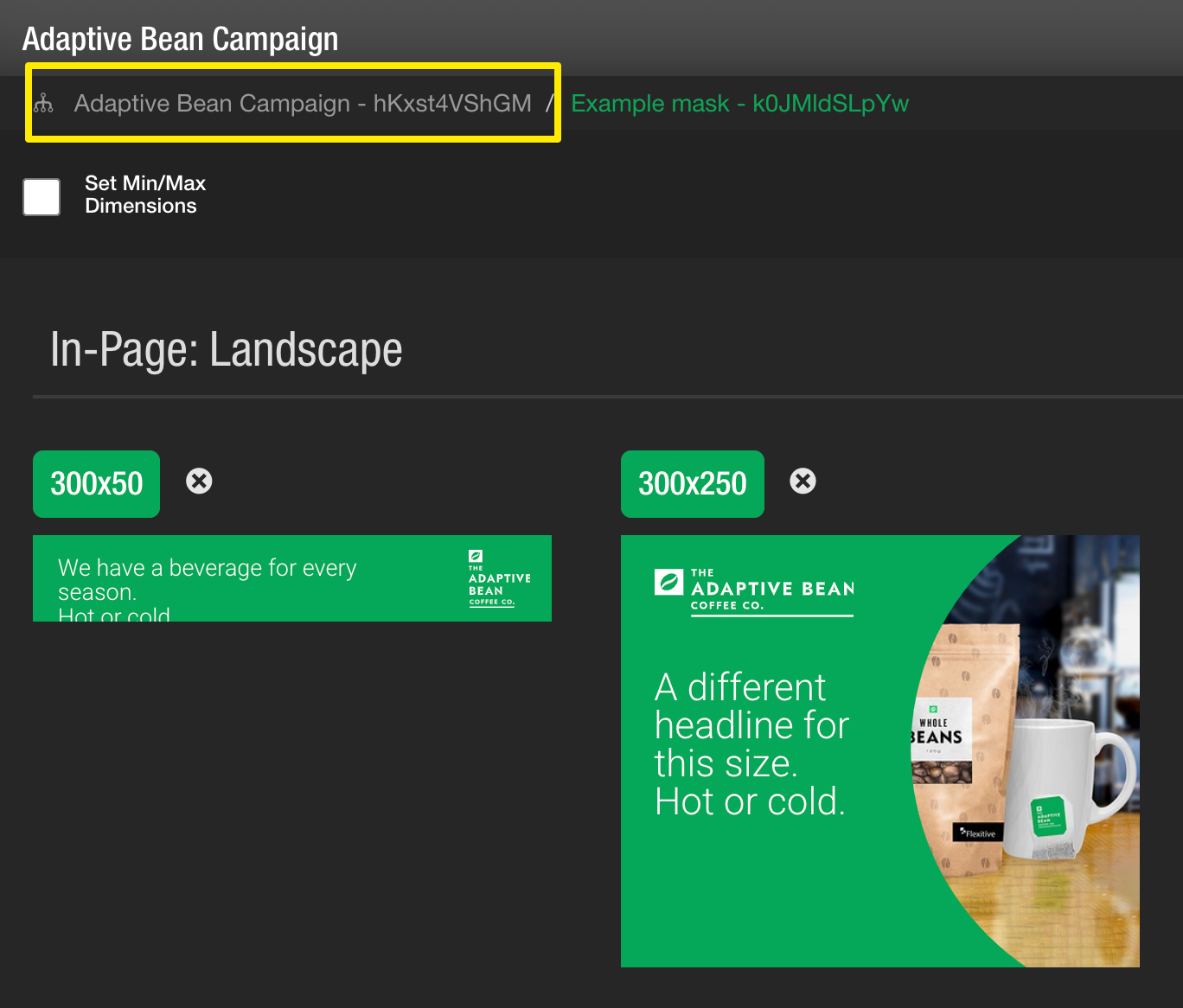The image size is (1183, 1008).
Task: Click the 300x50 banner ad preview
Action: click(x=292, y=578)
